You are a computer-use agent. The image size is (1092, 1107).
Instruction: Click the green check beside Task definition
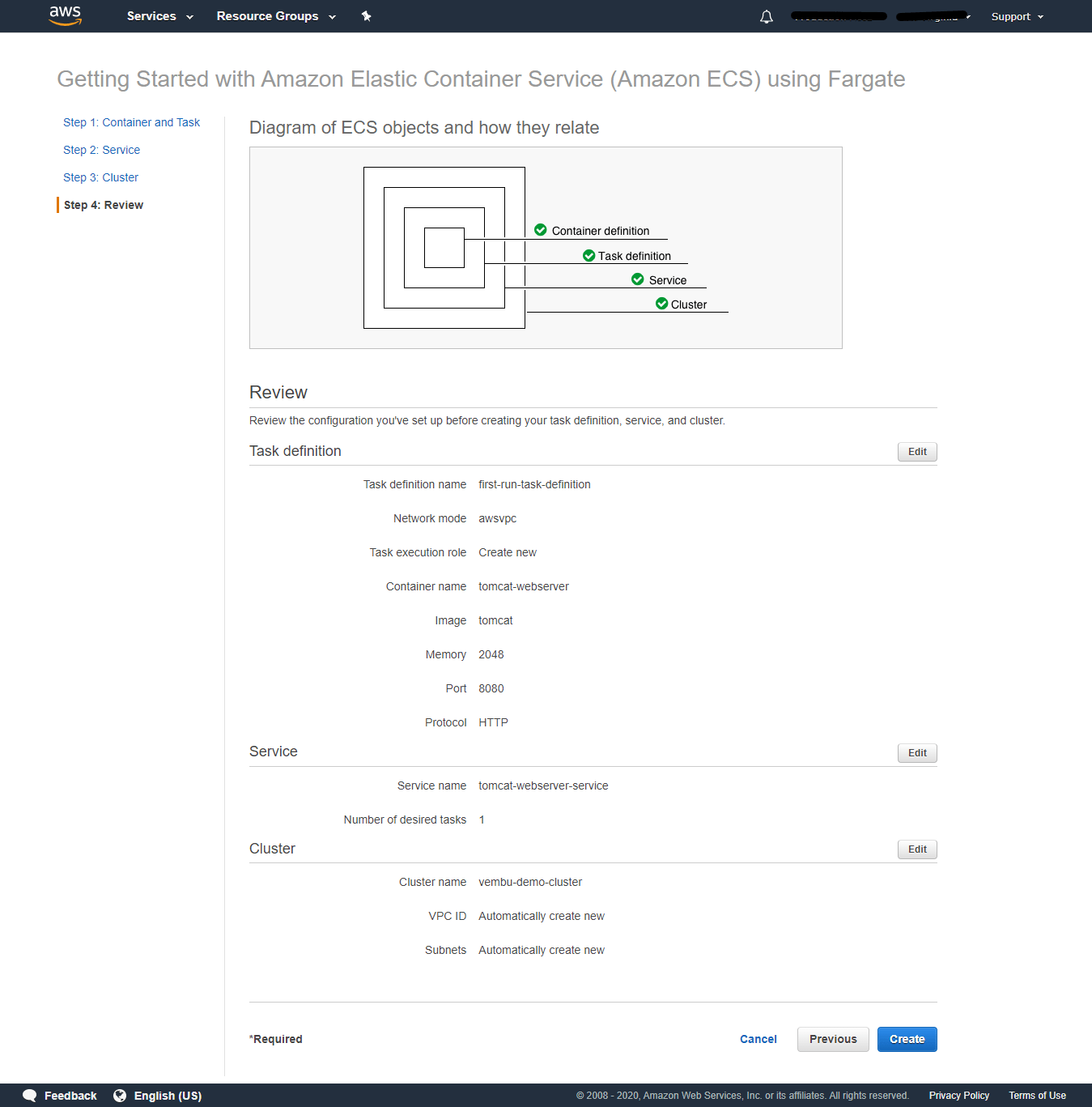click(589, 255)
